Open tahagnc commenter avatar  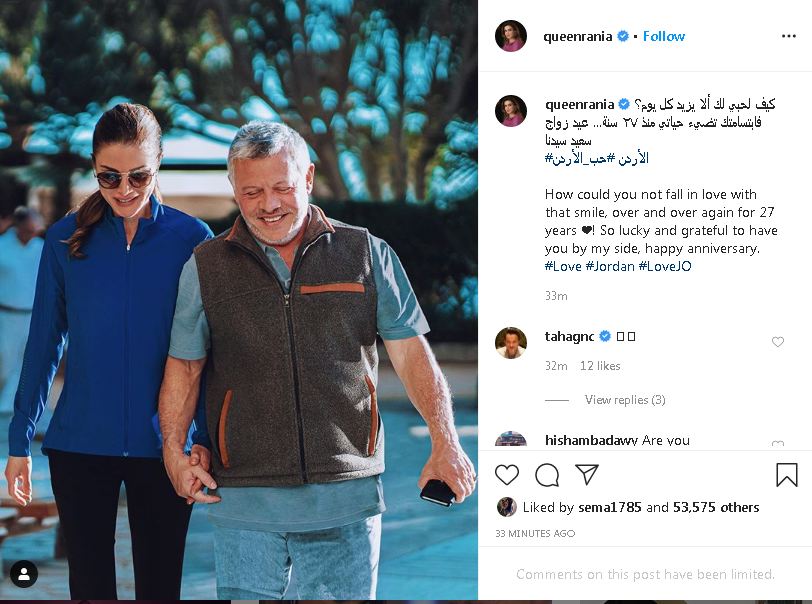(511, 342)
